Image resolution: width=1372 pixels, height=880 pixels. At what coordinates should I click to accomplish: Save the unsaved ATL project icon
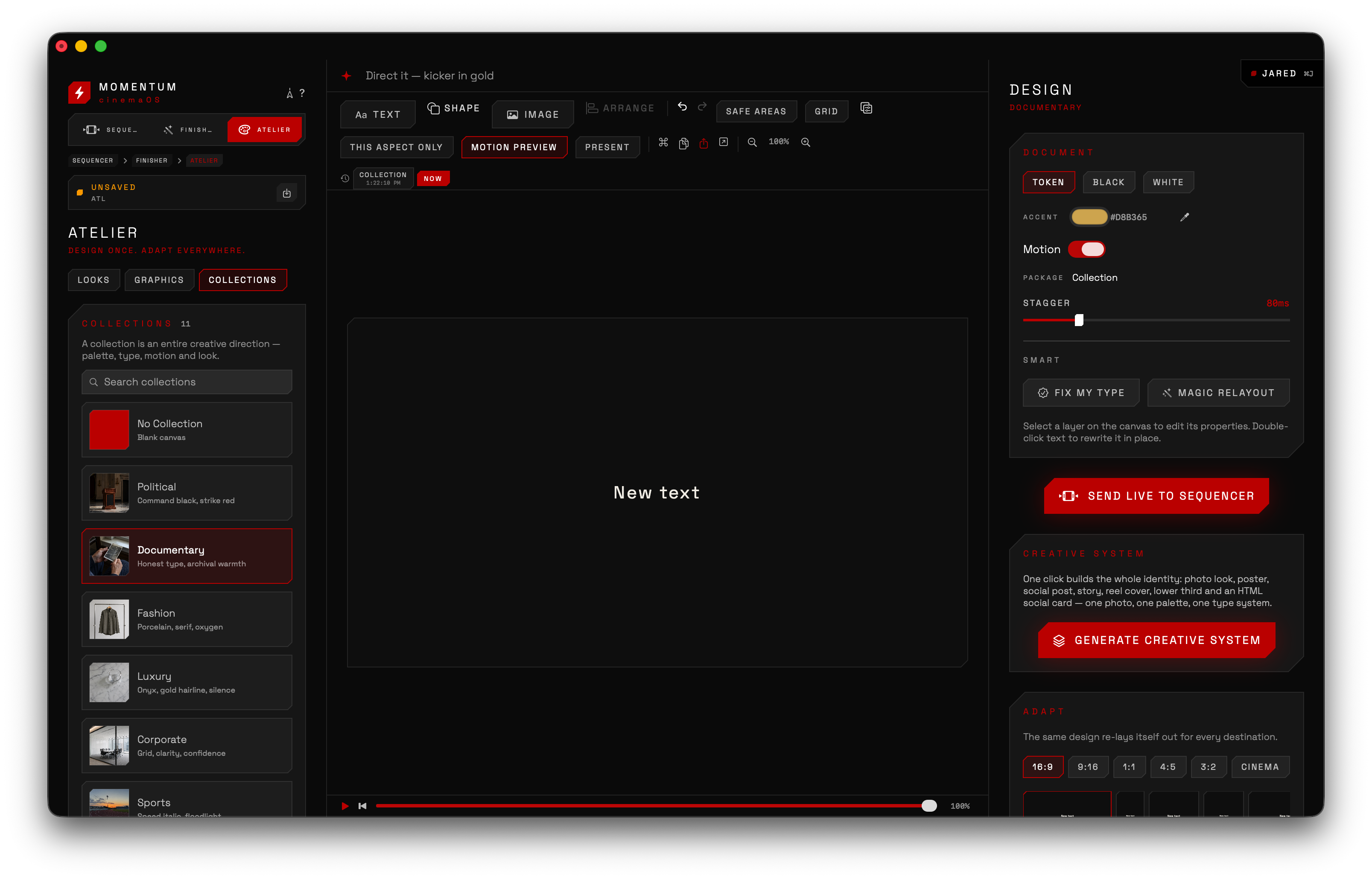tap(287, 193)
